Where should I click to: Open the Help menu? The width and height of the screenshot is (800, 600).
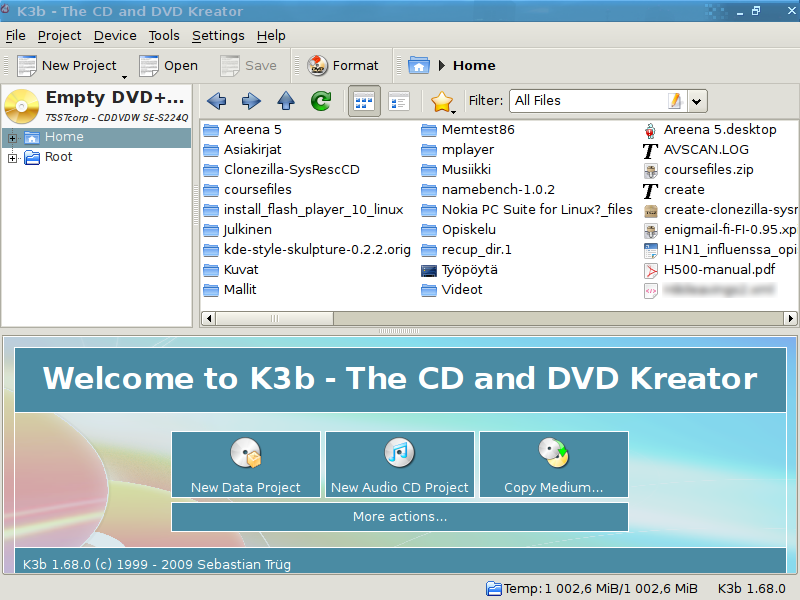pyautogui.click(x=271, y=36)
